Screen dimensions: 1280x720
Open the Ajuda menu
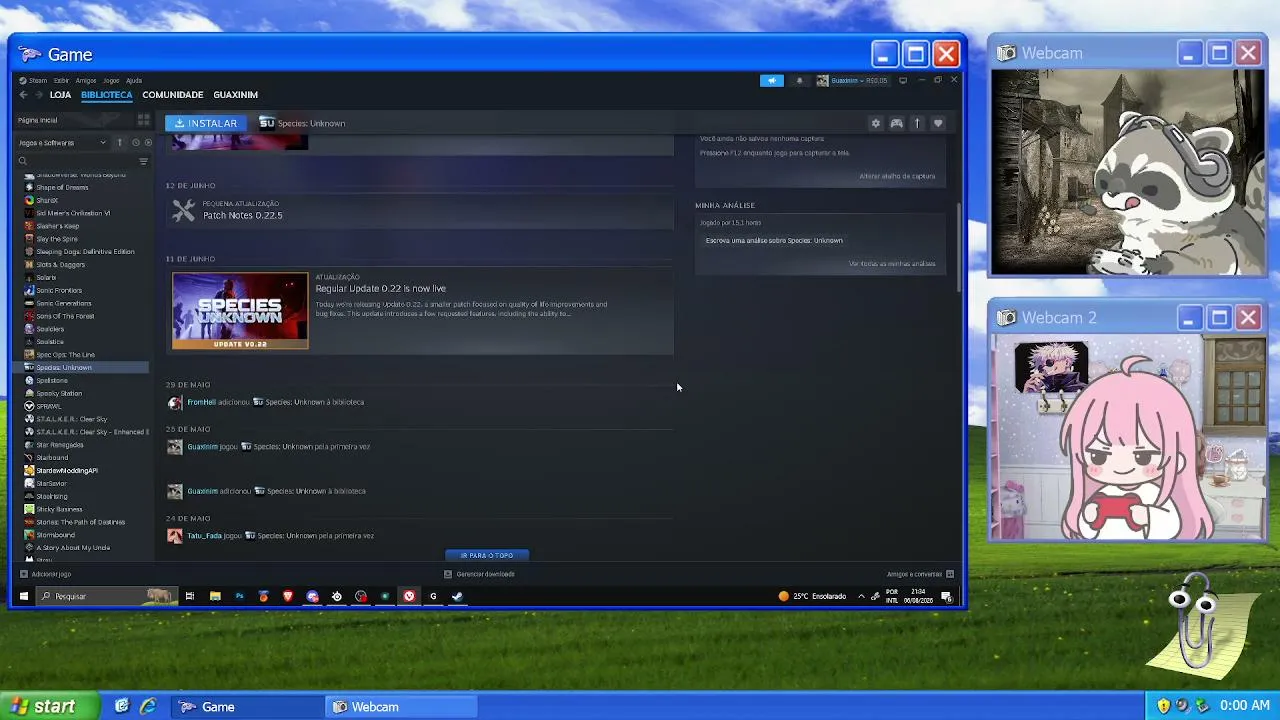click(134, 80)
